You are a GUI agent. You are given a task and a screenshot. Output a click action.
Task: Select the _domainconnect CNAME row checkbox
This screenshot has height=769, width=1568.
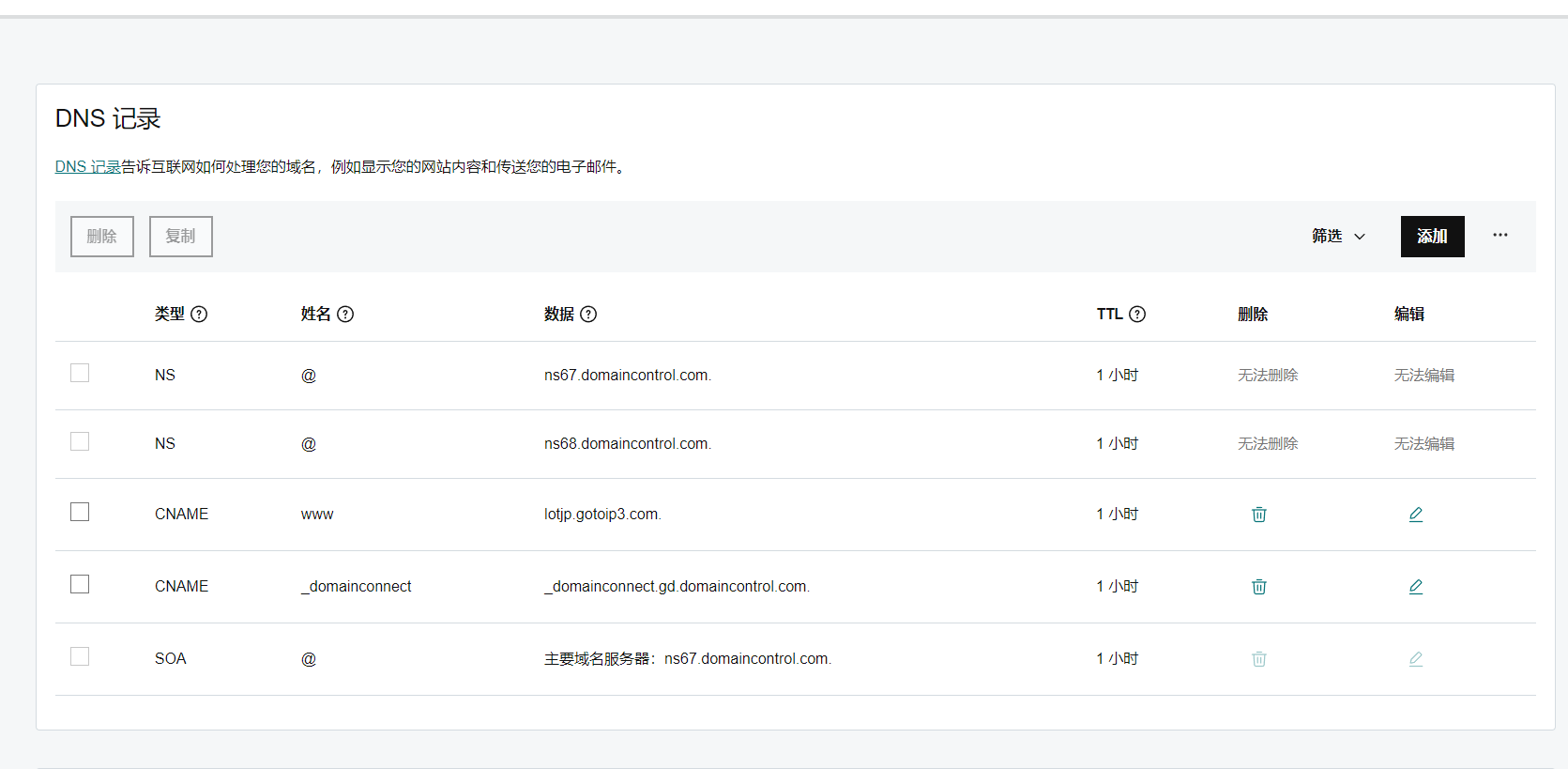pyautogui.click(x=80, y=584)
